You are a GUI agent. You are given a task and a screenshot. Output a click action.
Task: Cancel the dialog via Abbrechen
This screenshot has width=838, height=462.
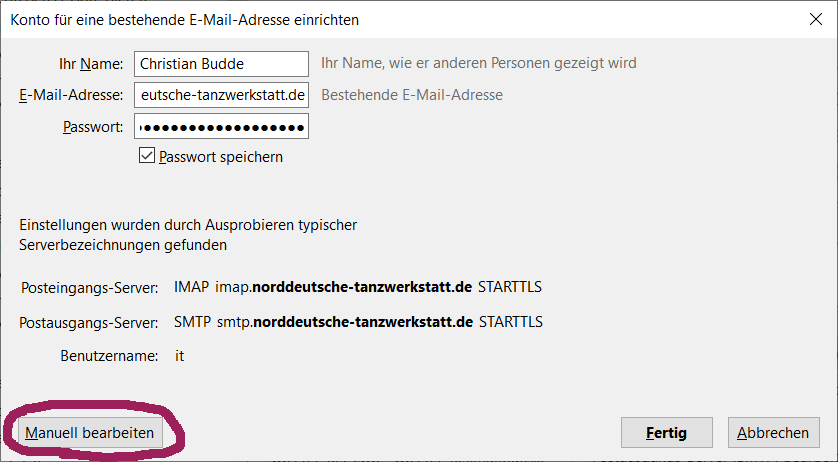[x=773, y=433]
